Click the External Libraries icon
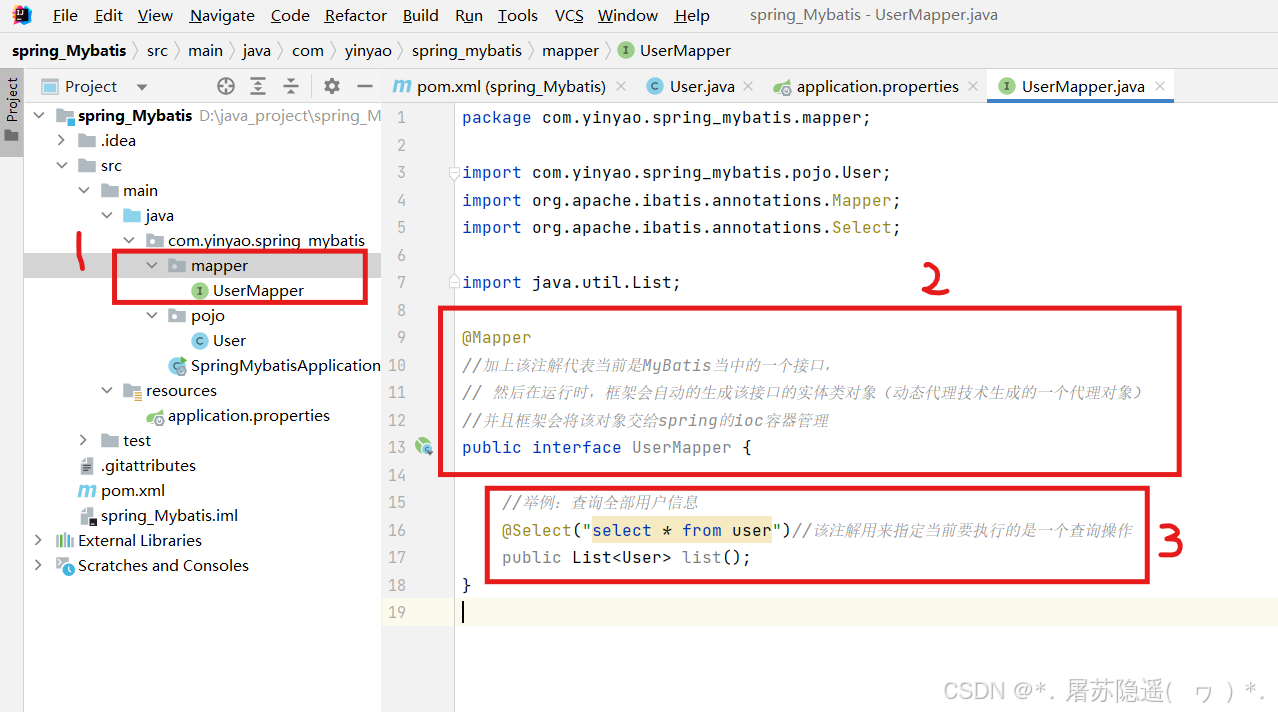1278x712 pixels. (x=66, y=541)
